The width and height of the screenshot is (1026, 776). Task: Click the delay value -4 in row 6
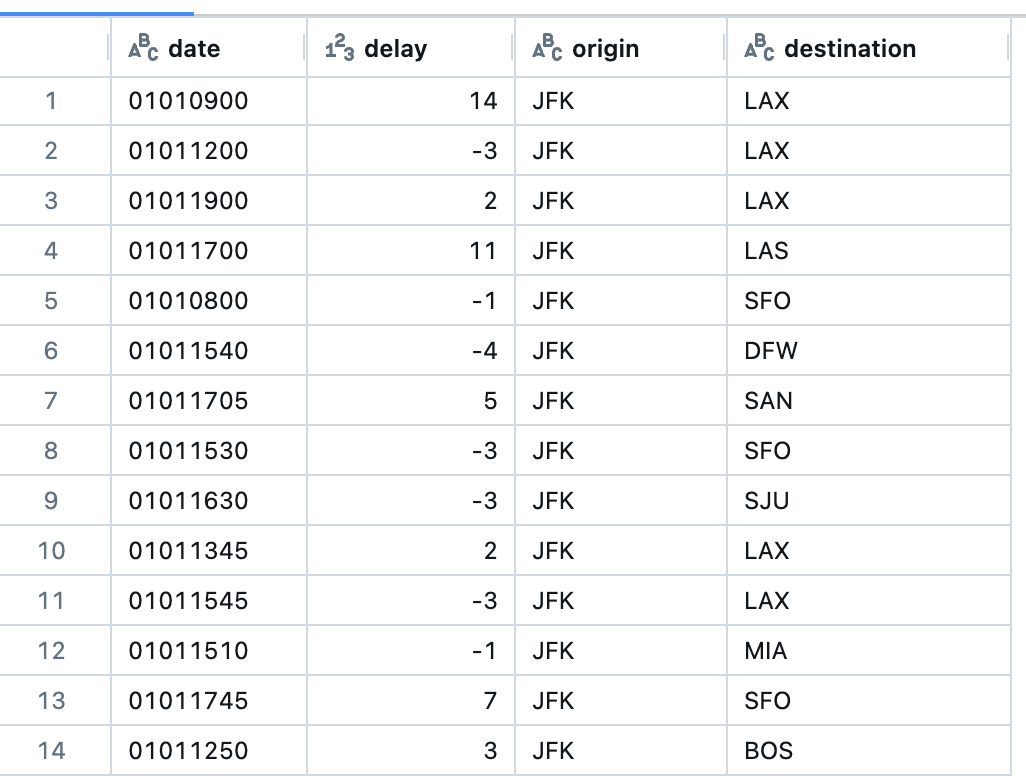pyautogui.click(x=485, y=351)
